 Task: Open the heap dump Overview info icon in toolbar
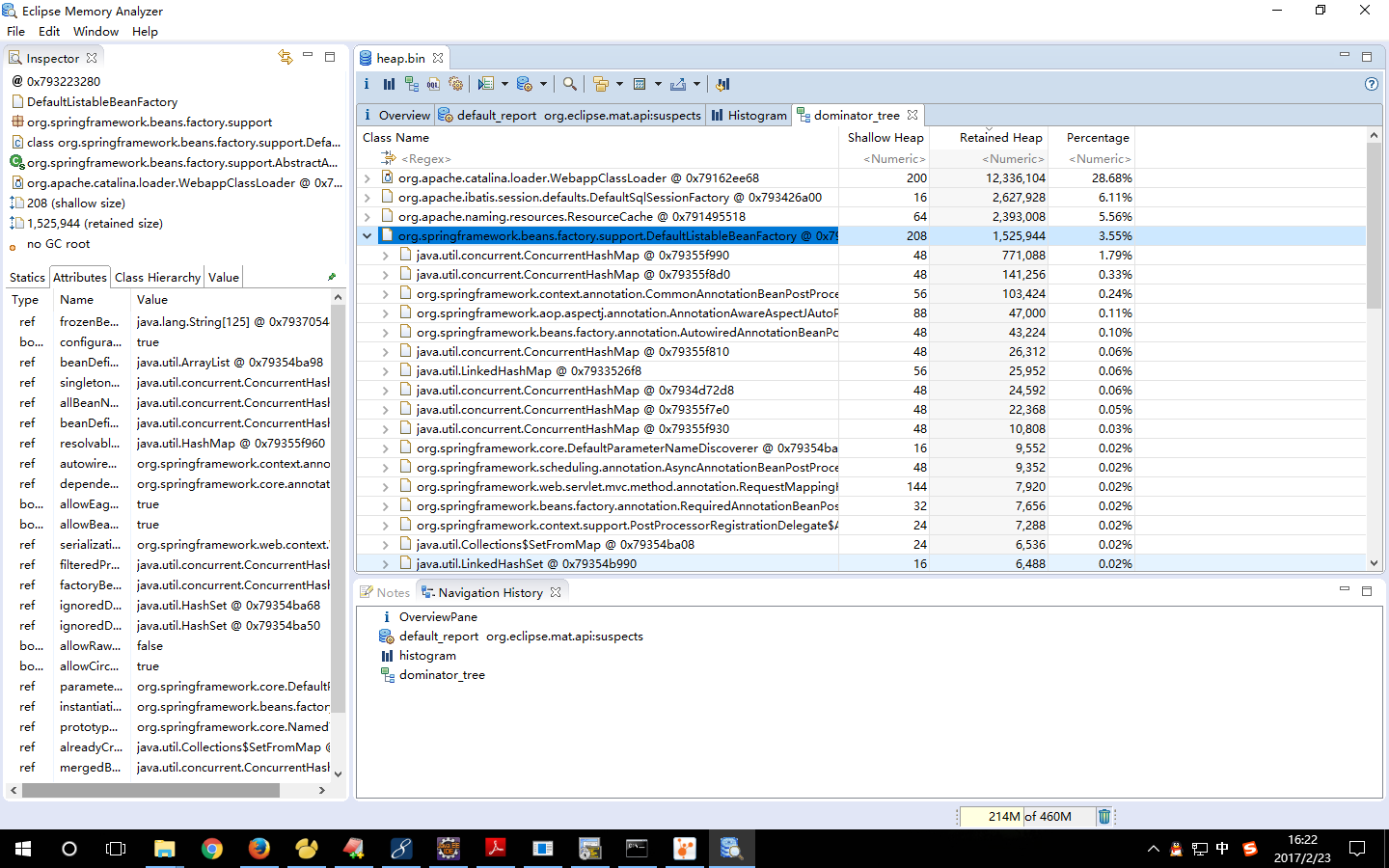[367, 84]
